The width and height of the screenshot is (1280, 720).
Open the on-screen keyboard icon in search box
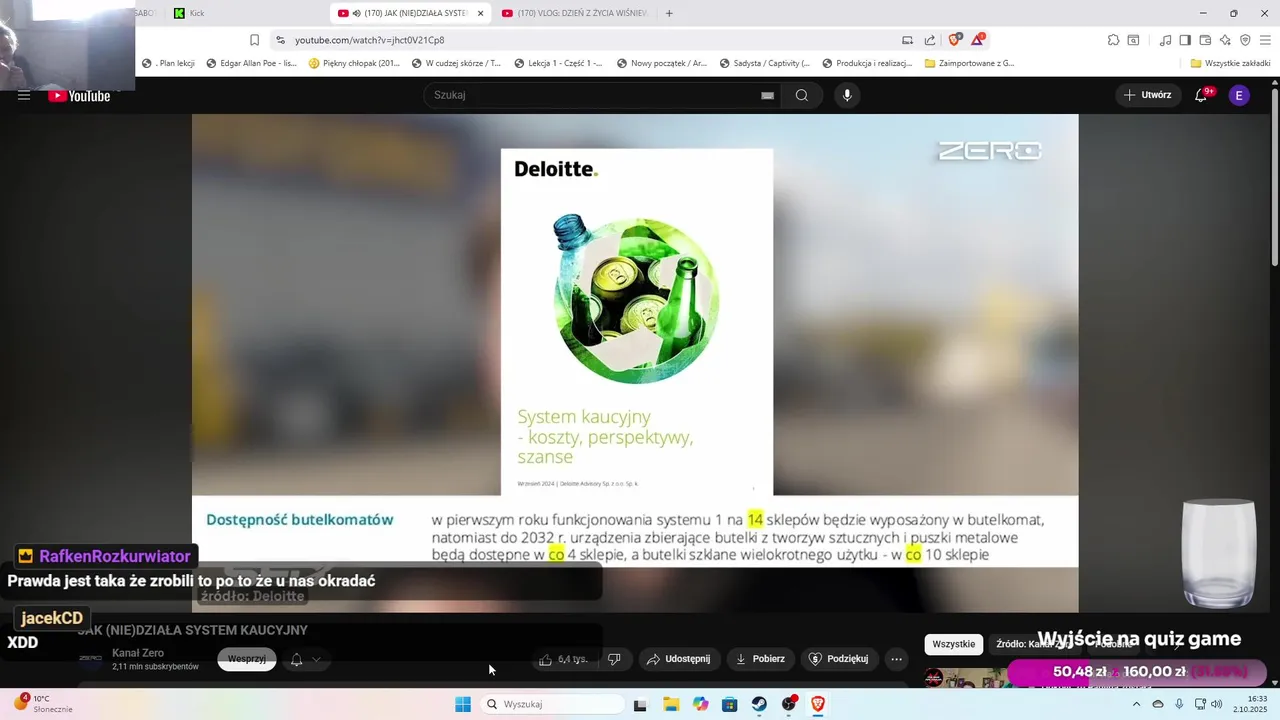coord(767,95)
